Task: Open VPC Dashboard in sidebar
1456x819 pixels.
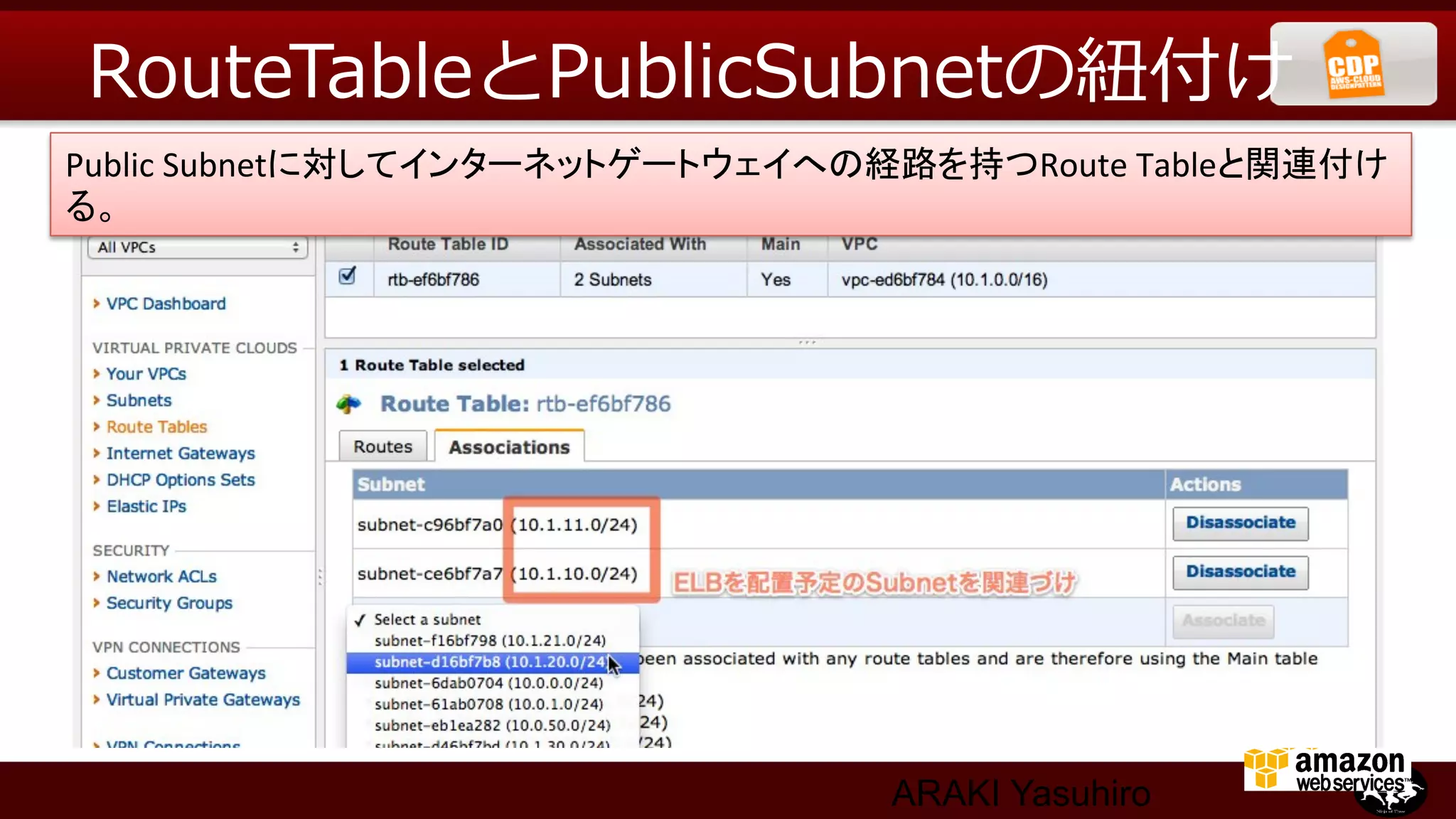Action: pos(166,304)
